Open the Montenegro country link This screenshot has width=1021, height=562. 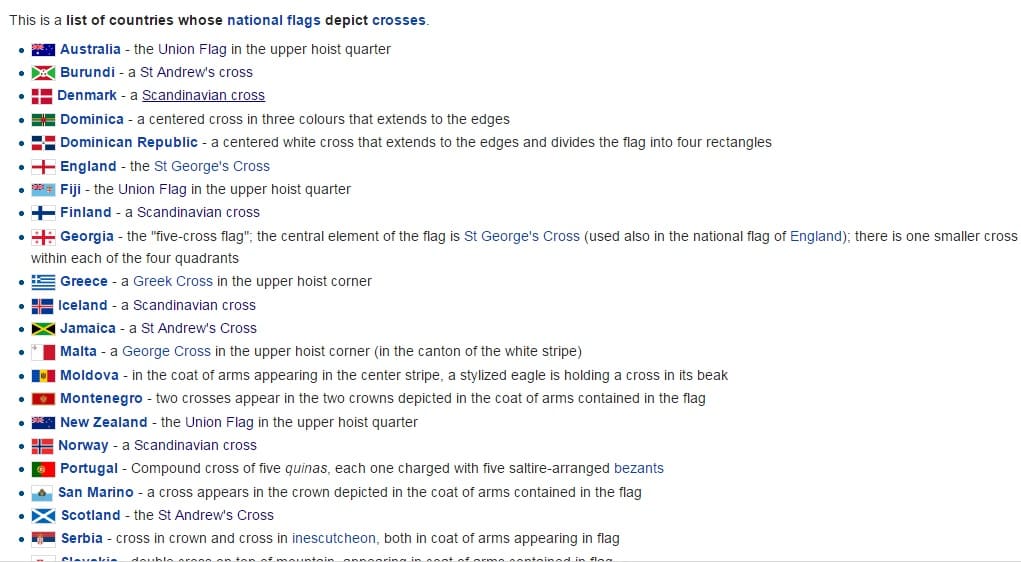pos(101,399)
